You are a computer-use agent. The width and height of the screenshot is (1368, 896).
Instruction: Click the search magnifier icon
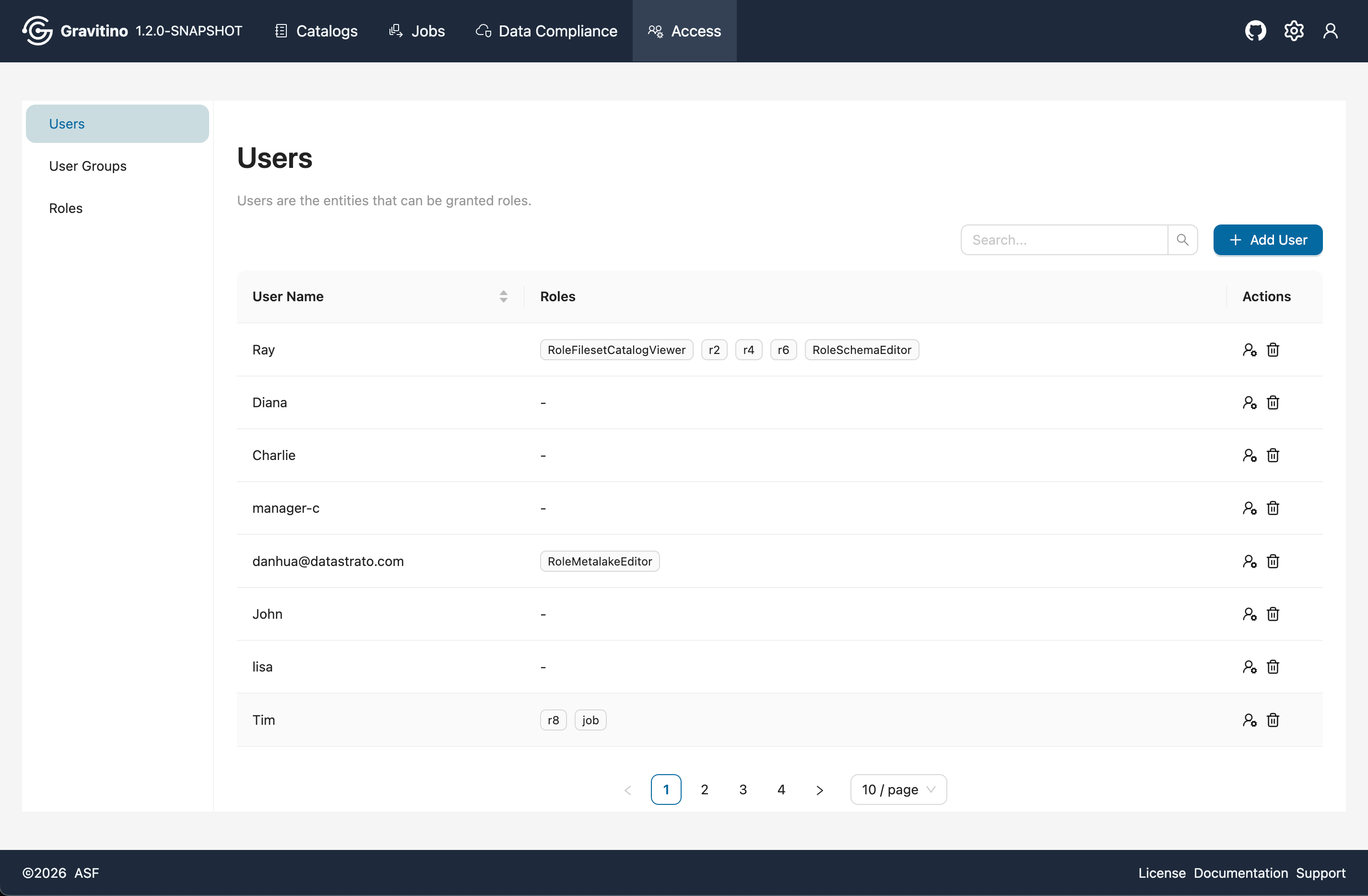pos(1183,240)
